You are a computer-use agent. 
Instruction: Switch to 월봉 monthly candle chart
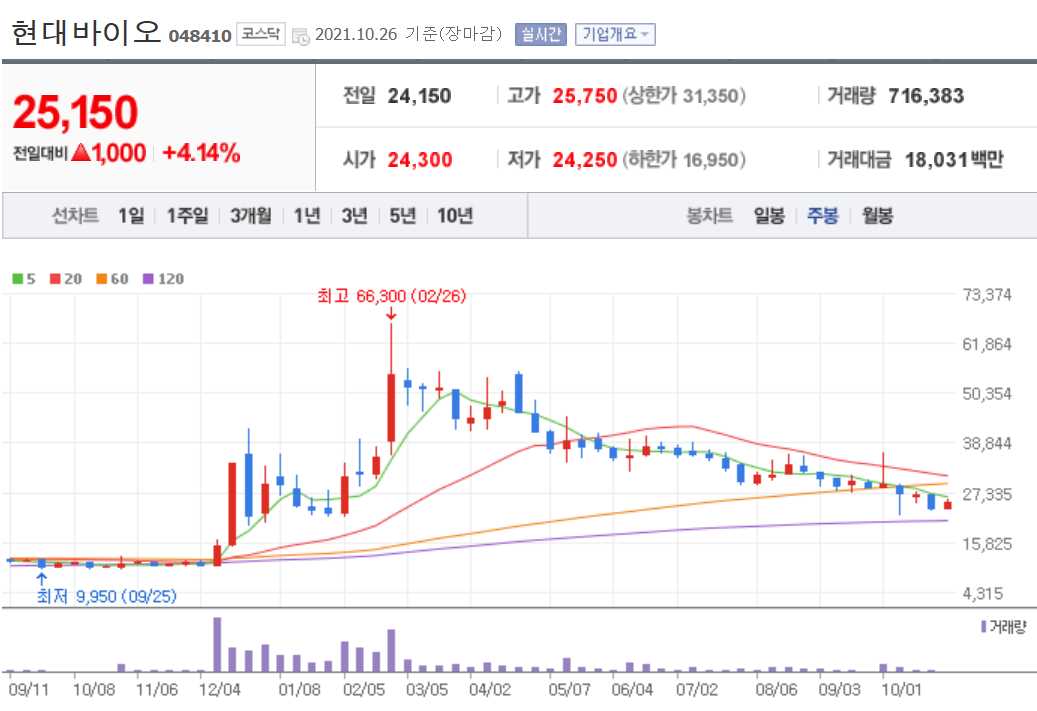tap(877, 216)
